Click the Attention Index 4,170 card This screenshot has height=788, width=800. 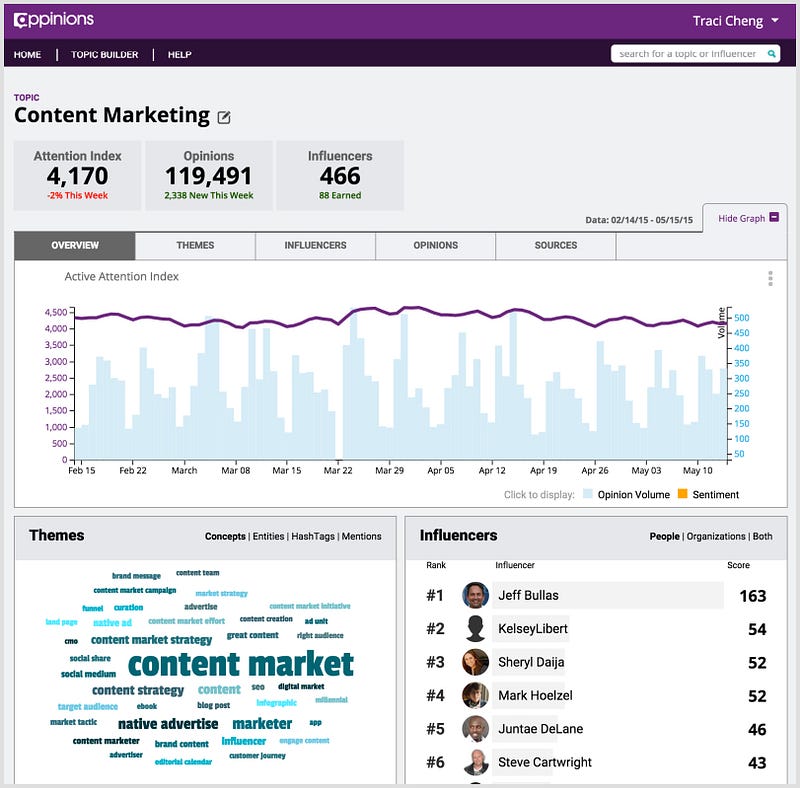(78, 176)
